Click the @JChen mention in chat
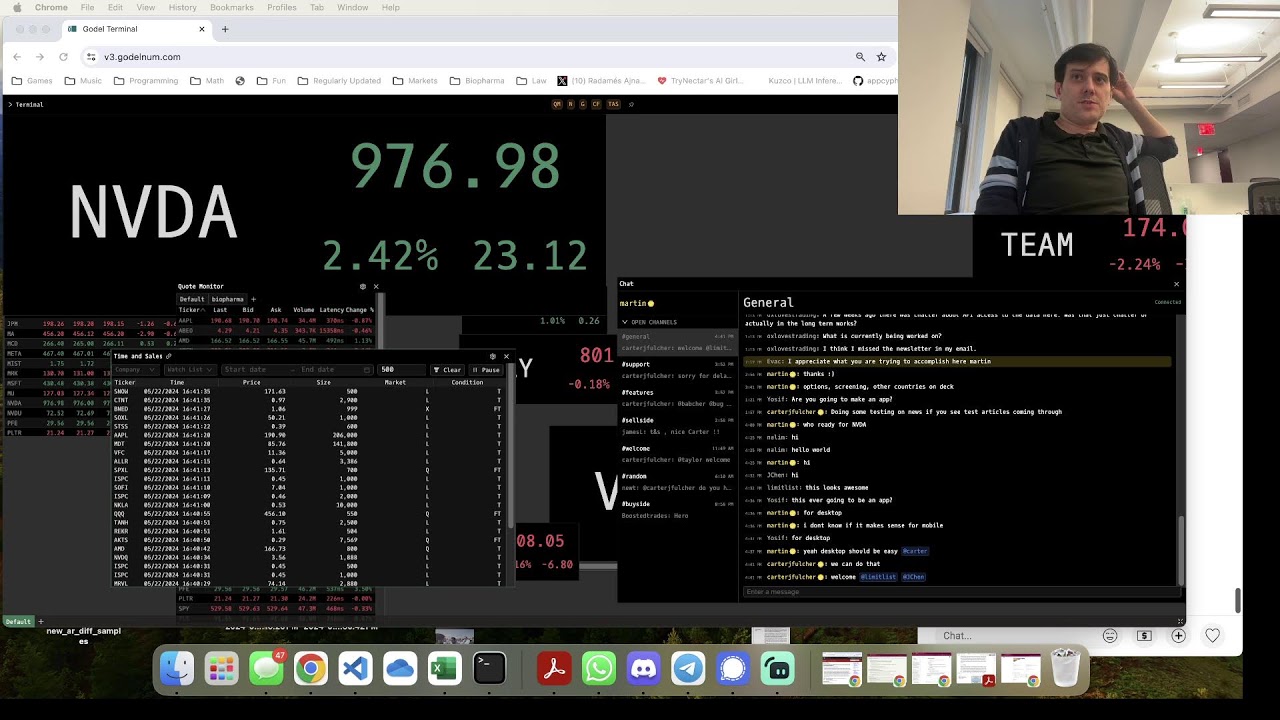The height and width of the screenshot is (720, 1280). 913,577
